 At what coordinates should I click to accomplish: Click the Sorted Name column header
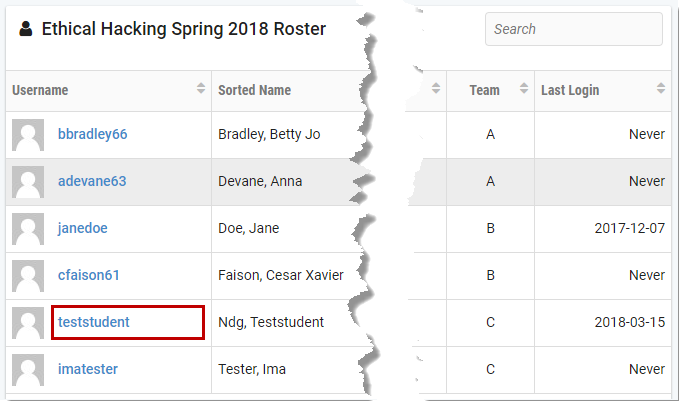255,90
